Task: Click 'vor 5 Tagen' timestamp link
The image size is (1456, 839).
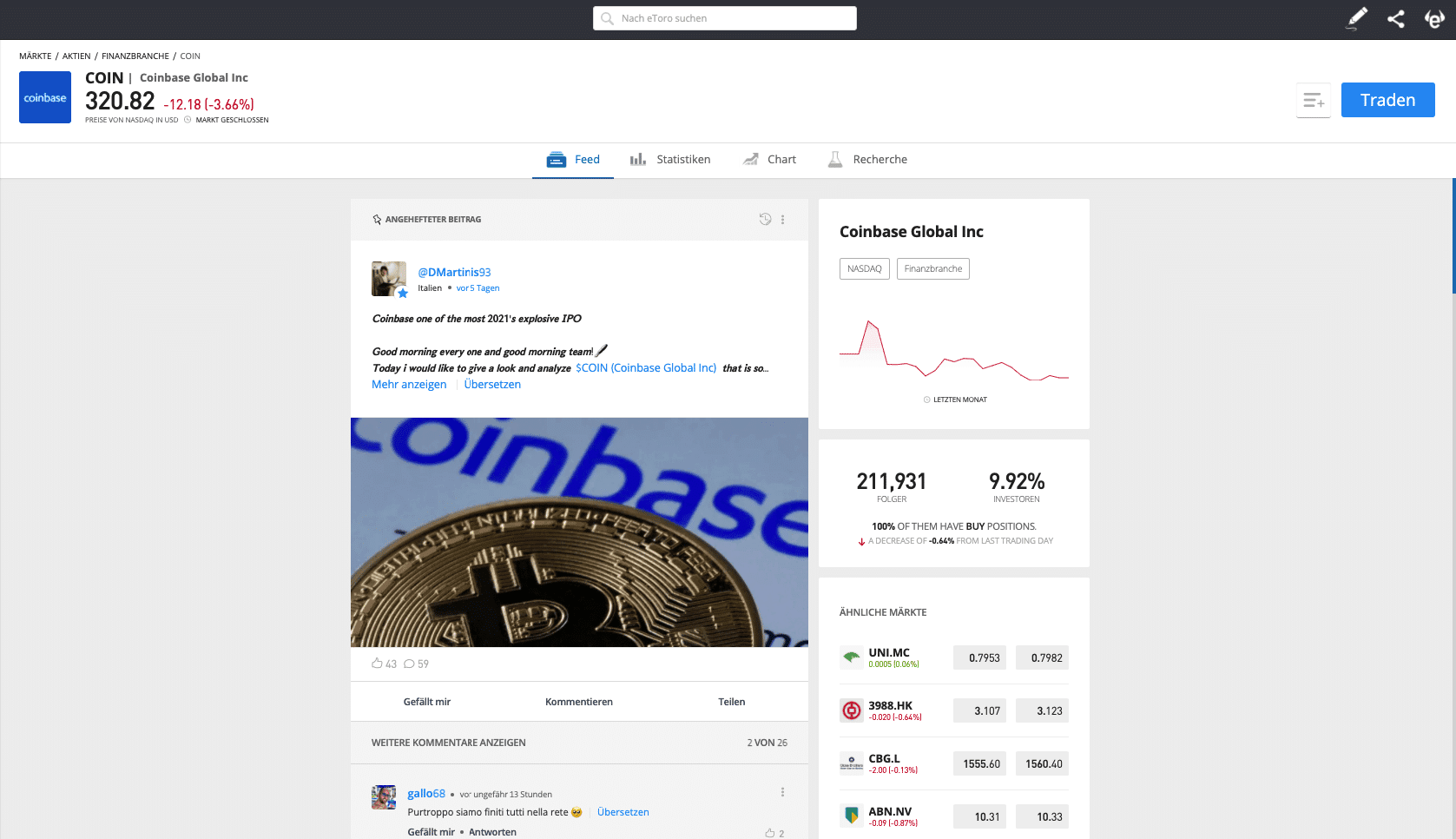Action: pyautogui.click(x=478, y=288)
